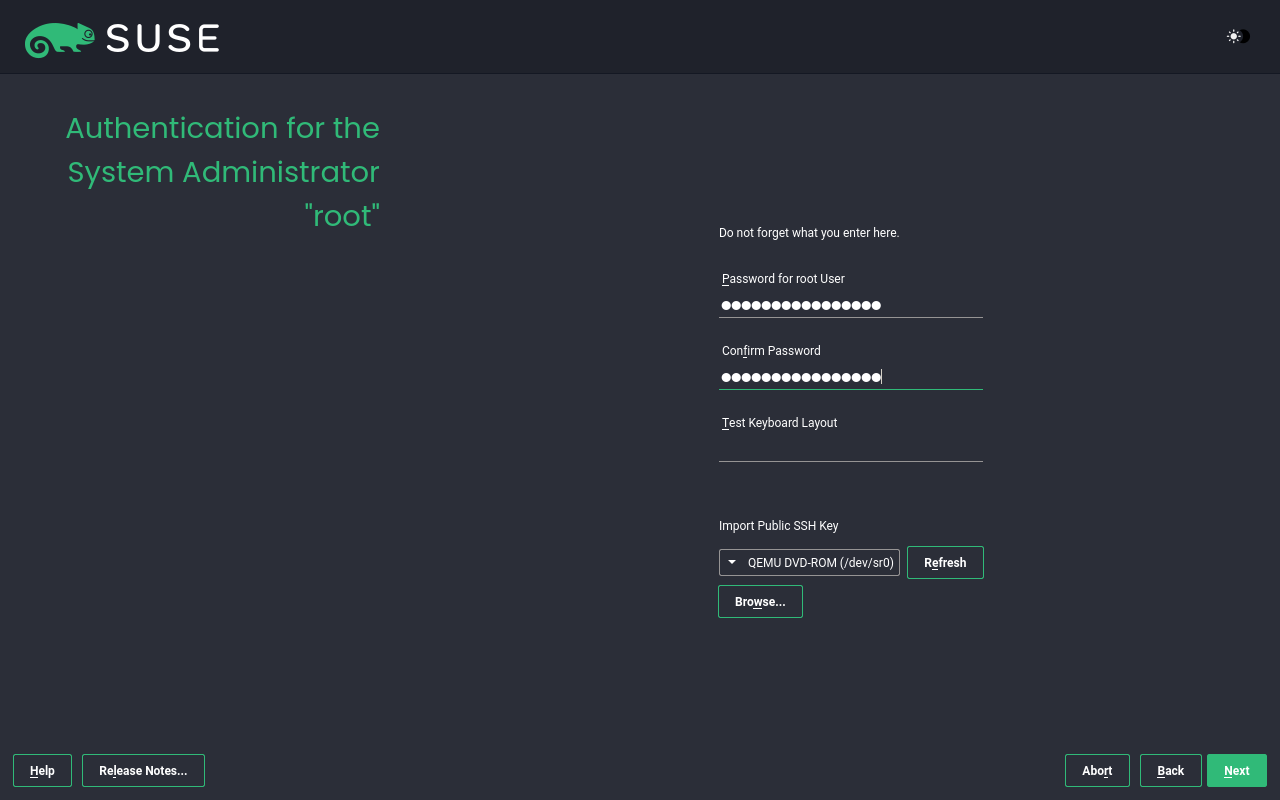This screenshot has height=800, width=1280.
Task: Open the QEMU DVD-ROM device dropdown
Action: pyautogui.click(x=809, y=563)
